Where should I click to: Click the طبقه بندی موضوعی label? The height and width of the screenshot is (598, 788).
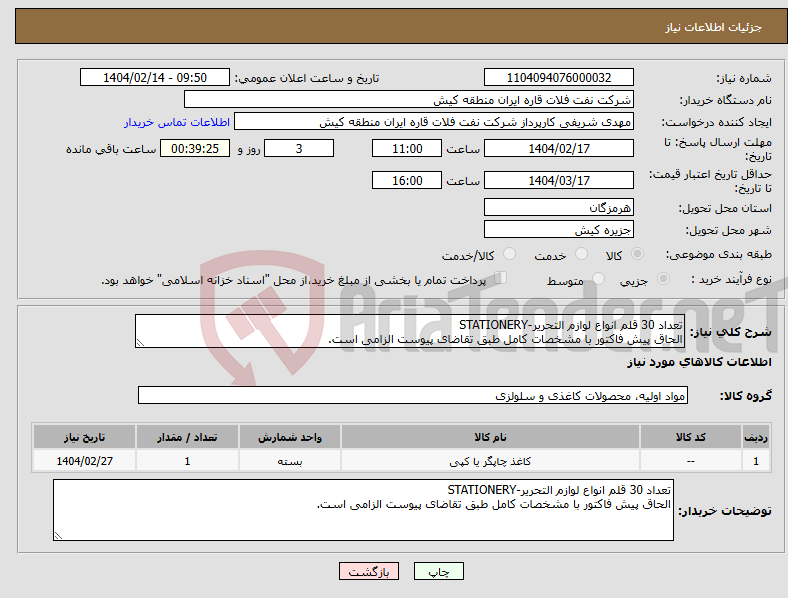(x=719, y=254)
